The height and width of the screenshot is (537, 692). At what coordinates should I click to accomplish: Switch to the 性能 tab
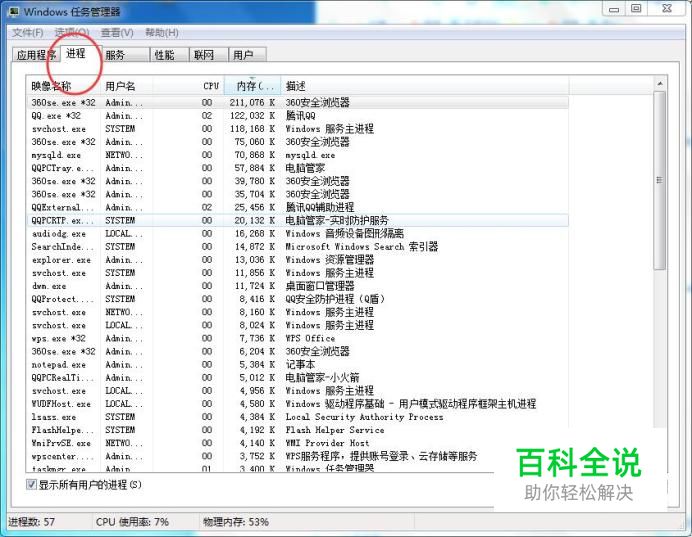pyautogui.click(x=169, y=55)
